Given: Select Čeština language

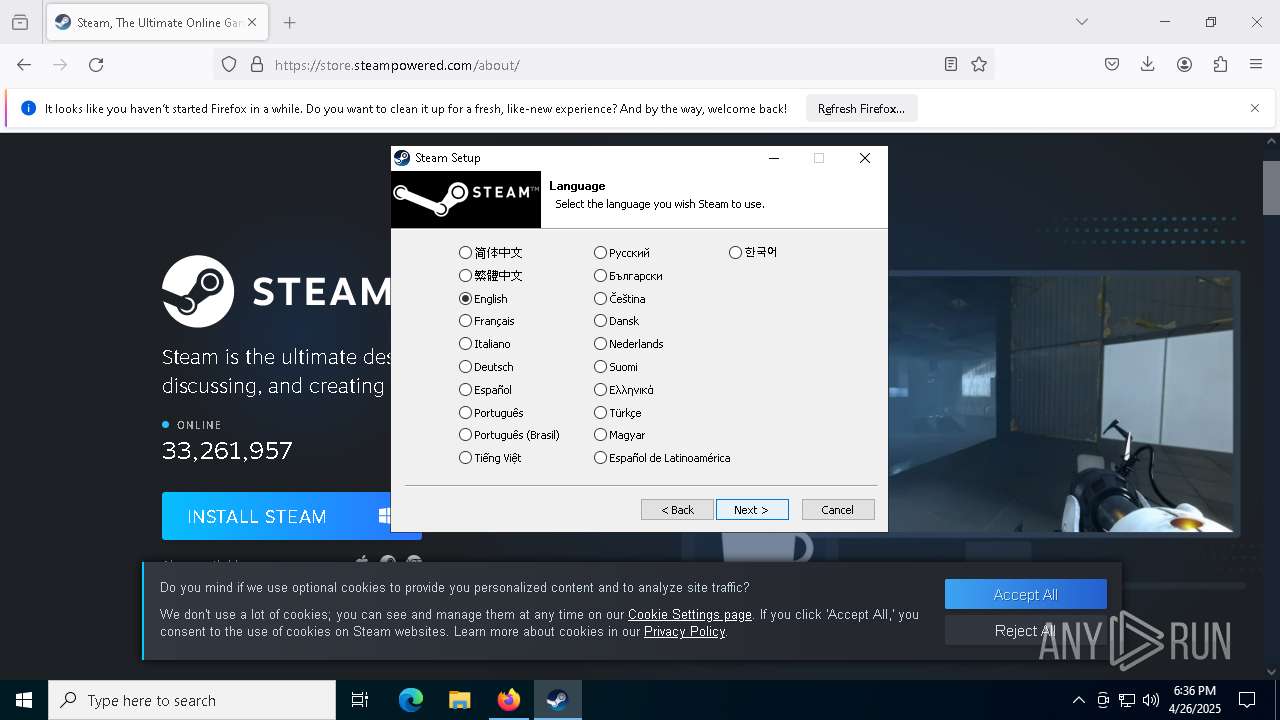Looking at the screenshot, I should pyautogui.click(x=620, y=299).
